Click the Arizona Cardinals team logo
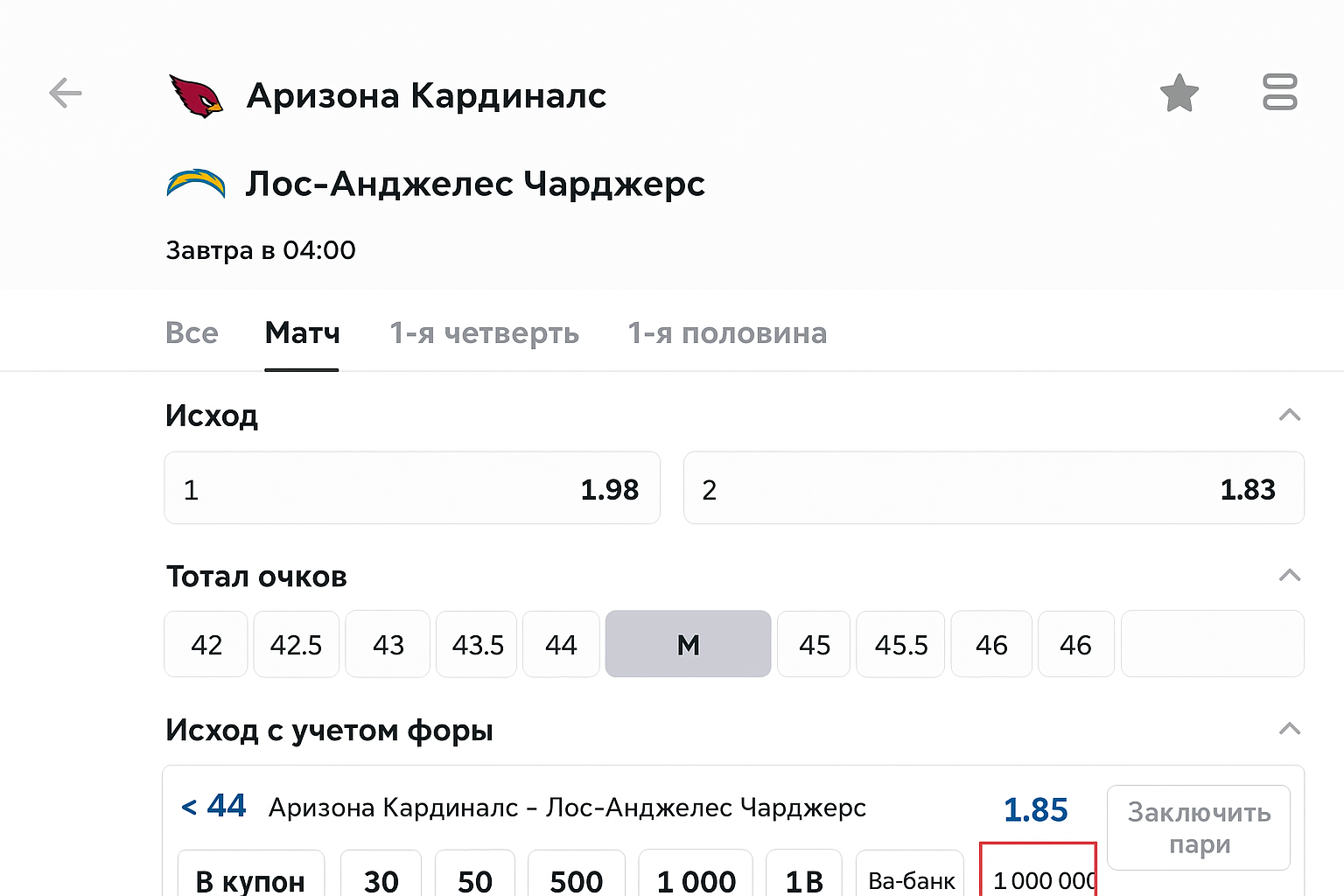 pyautogui.click(x=195, y=95)
